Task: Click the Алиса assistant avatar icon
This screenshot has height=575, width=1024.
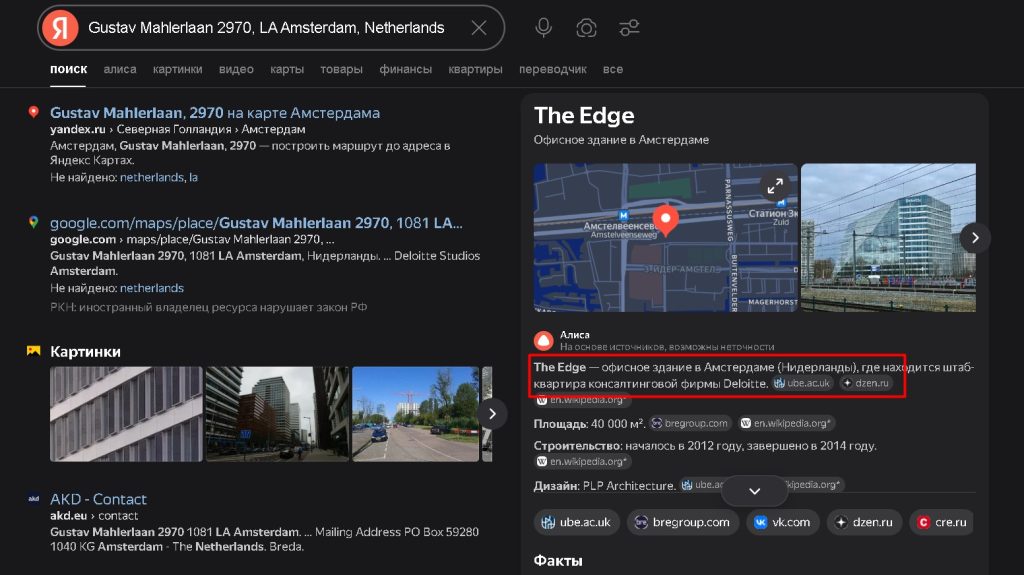Action: tap(543, 340)
